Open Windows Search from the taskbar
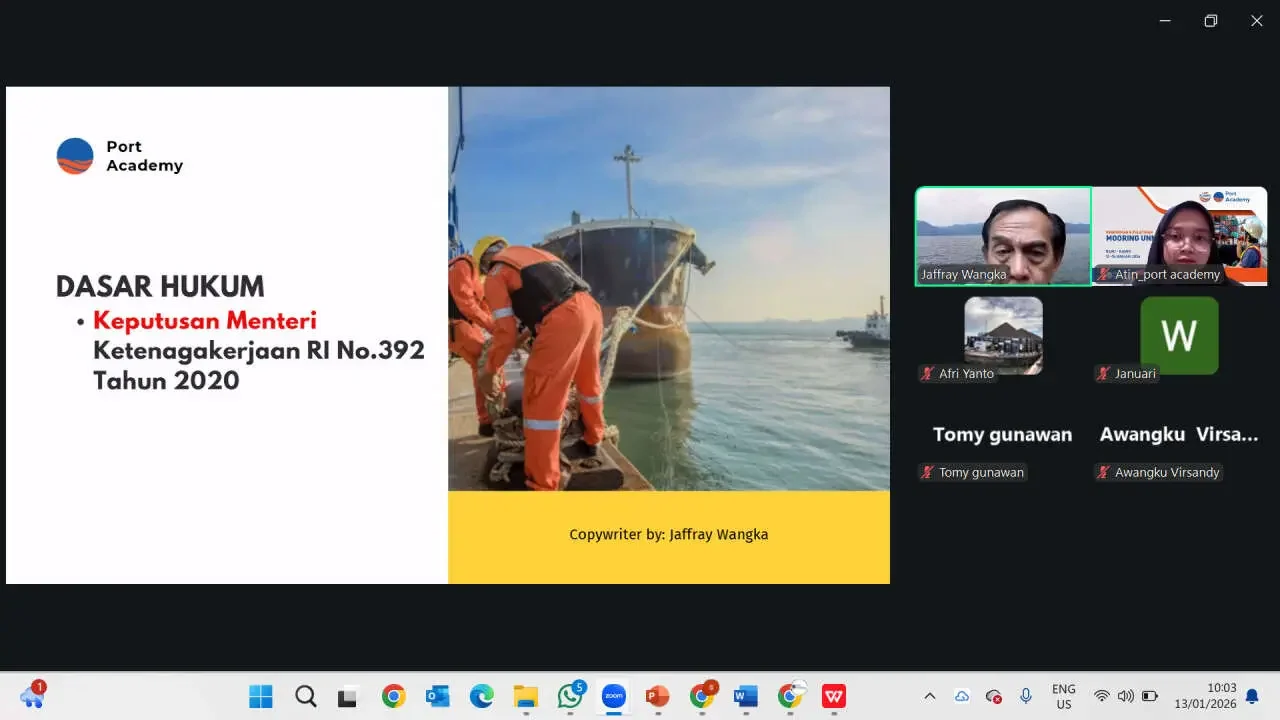Screen dimensions: 1280x720 pos(306,696)
